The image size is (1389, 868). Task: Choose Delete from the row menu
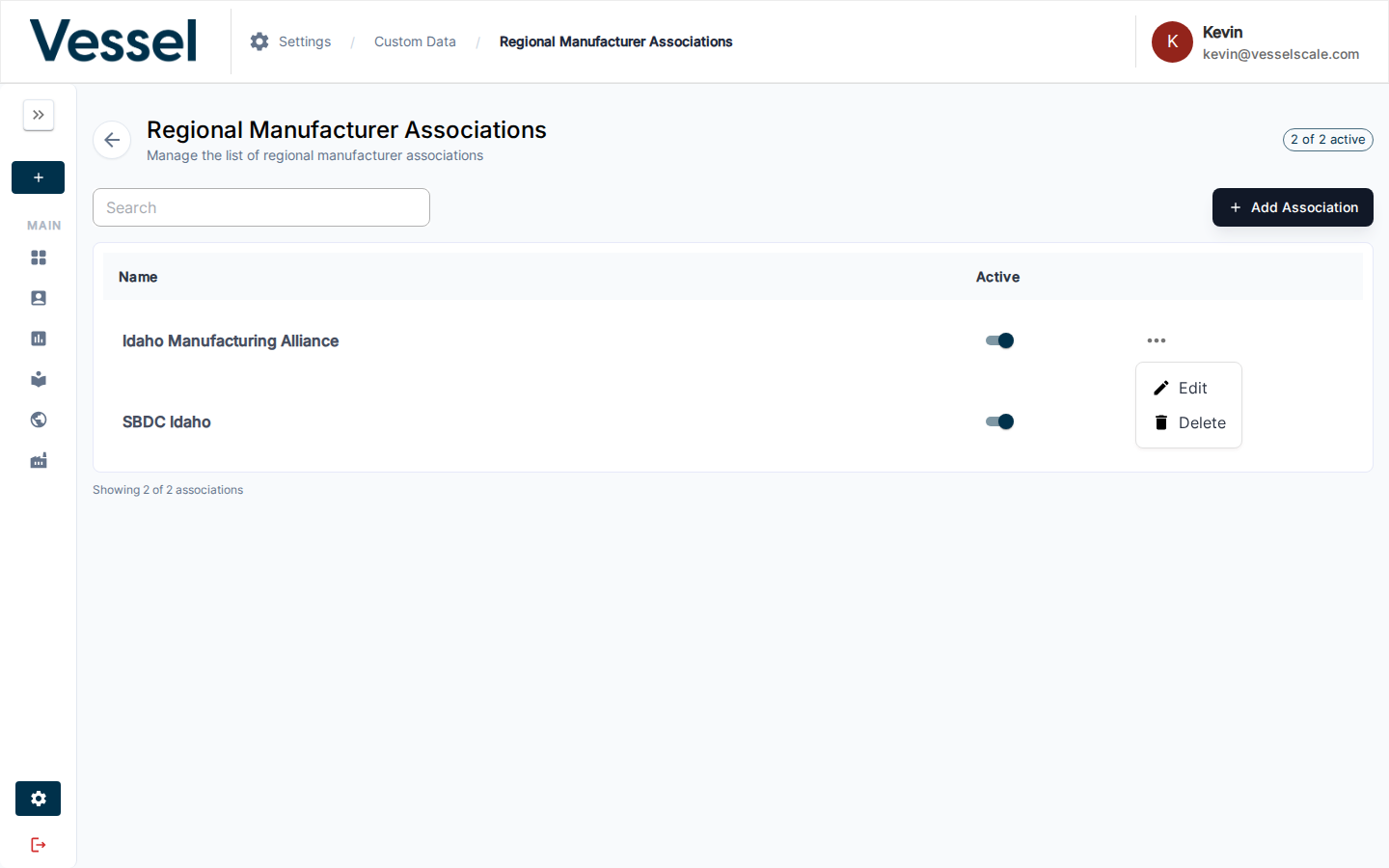(1188, 422)
